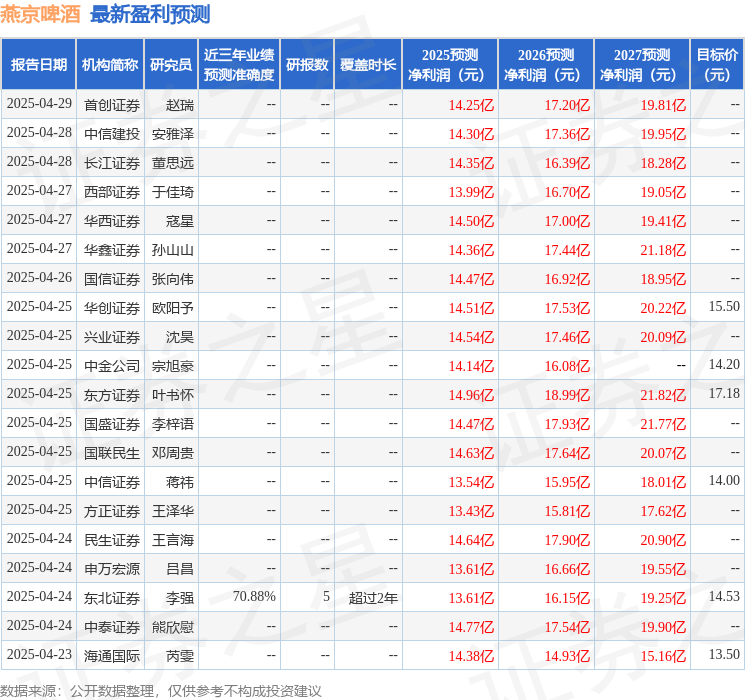The height and width of the screenshot is (700, 745).
Task: Click the 14.53 target price
Action: (724, 596)
